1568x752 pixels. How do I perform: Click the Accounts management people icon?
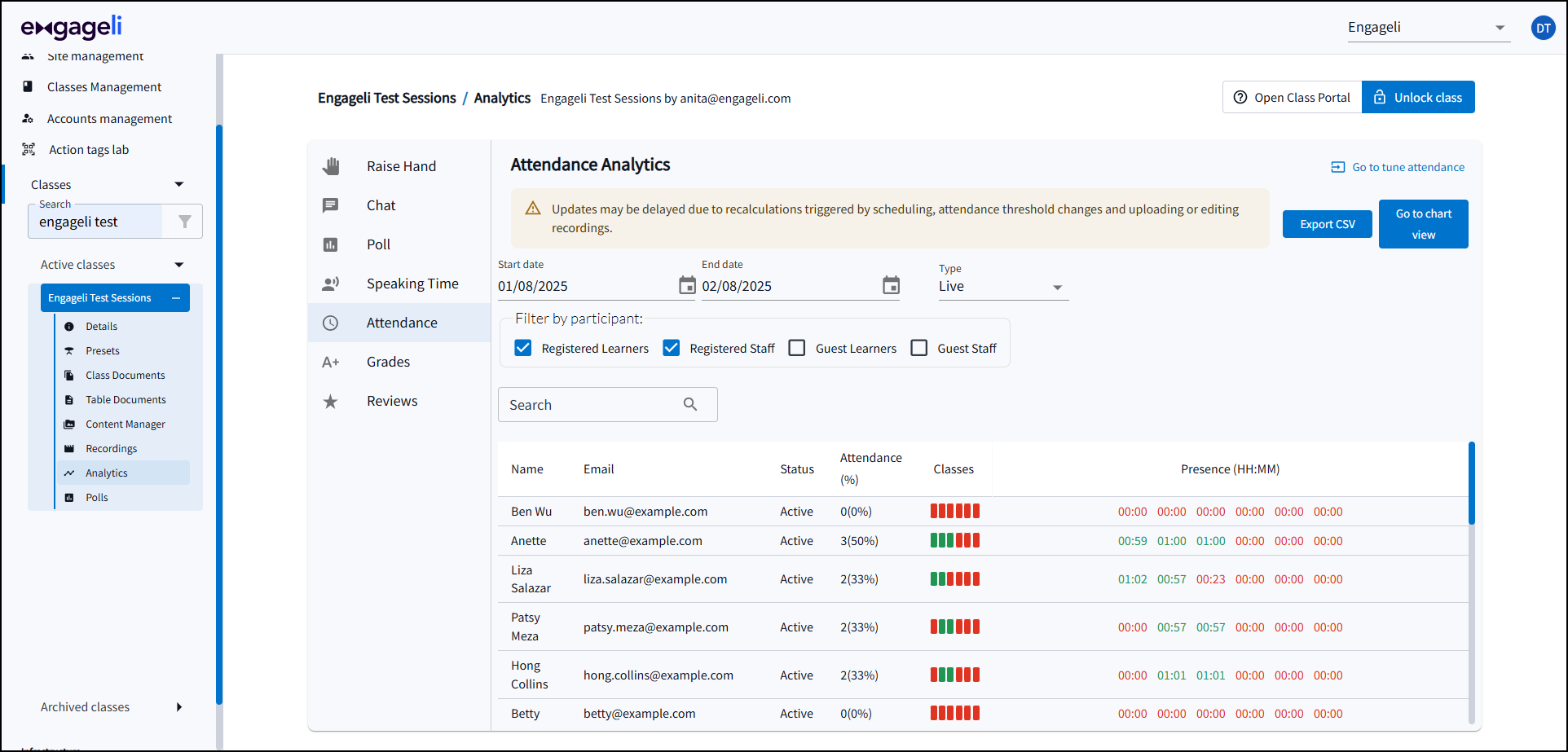pos(28,118)
